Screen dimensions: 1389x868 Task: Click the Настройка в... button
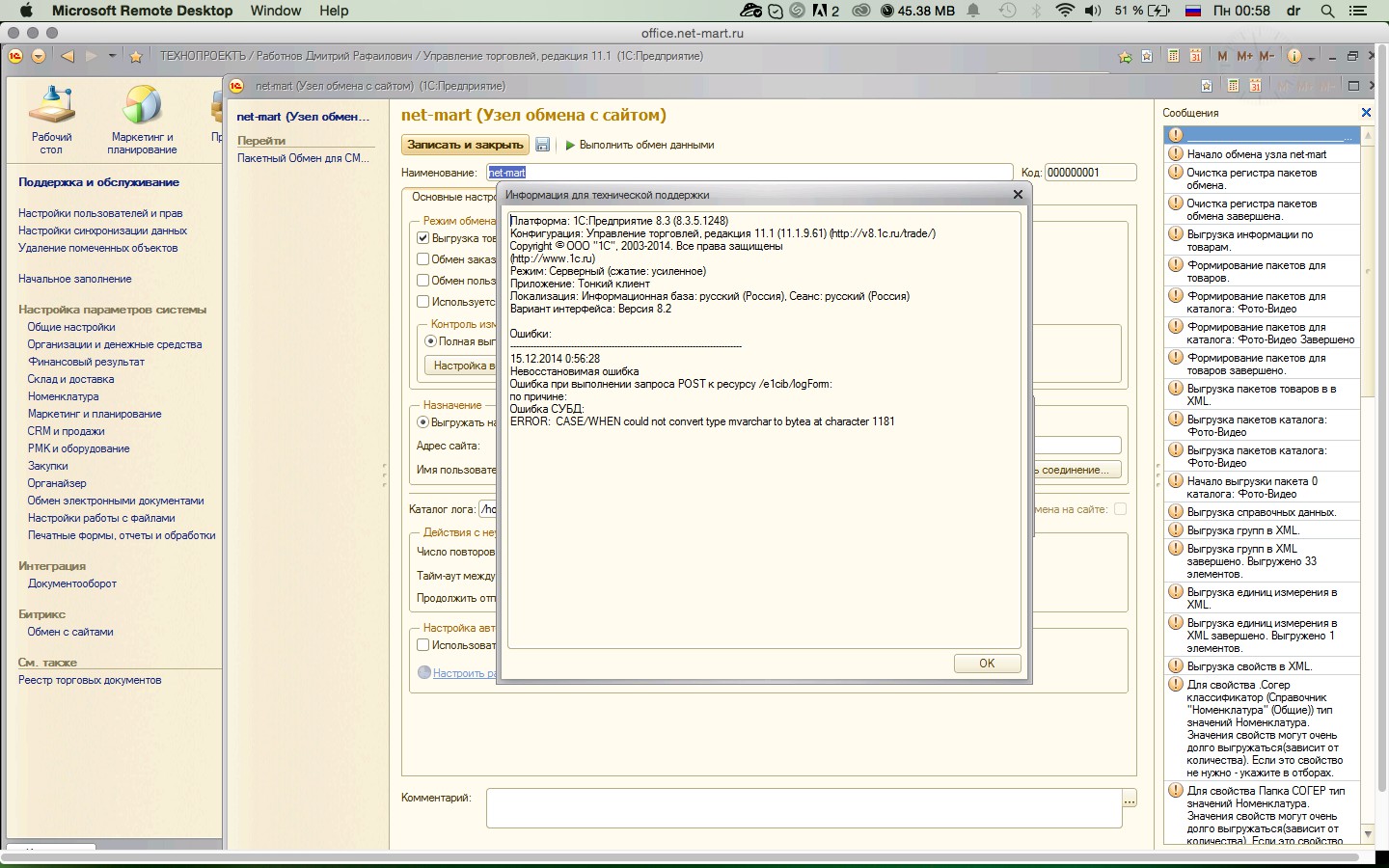(x=461, y=366)
